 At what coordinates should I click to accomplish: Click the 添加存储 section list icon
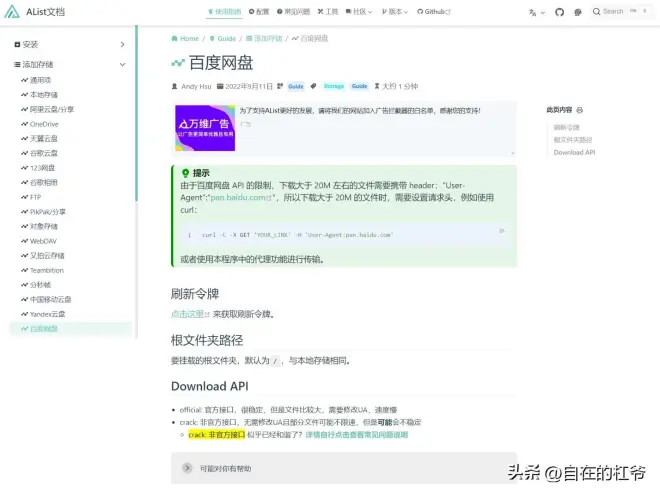[17, 64]
